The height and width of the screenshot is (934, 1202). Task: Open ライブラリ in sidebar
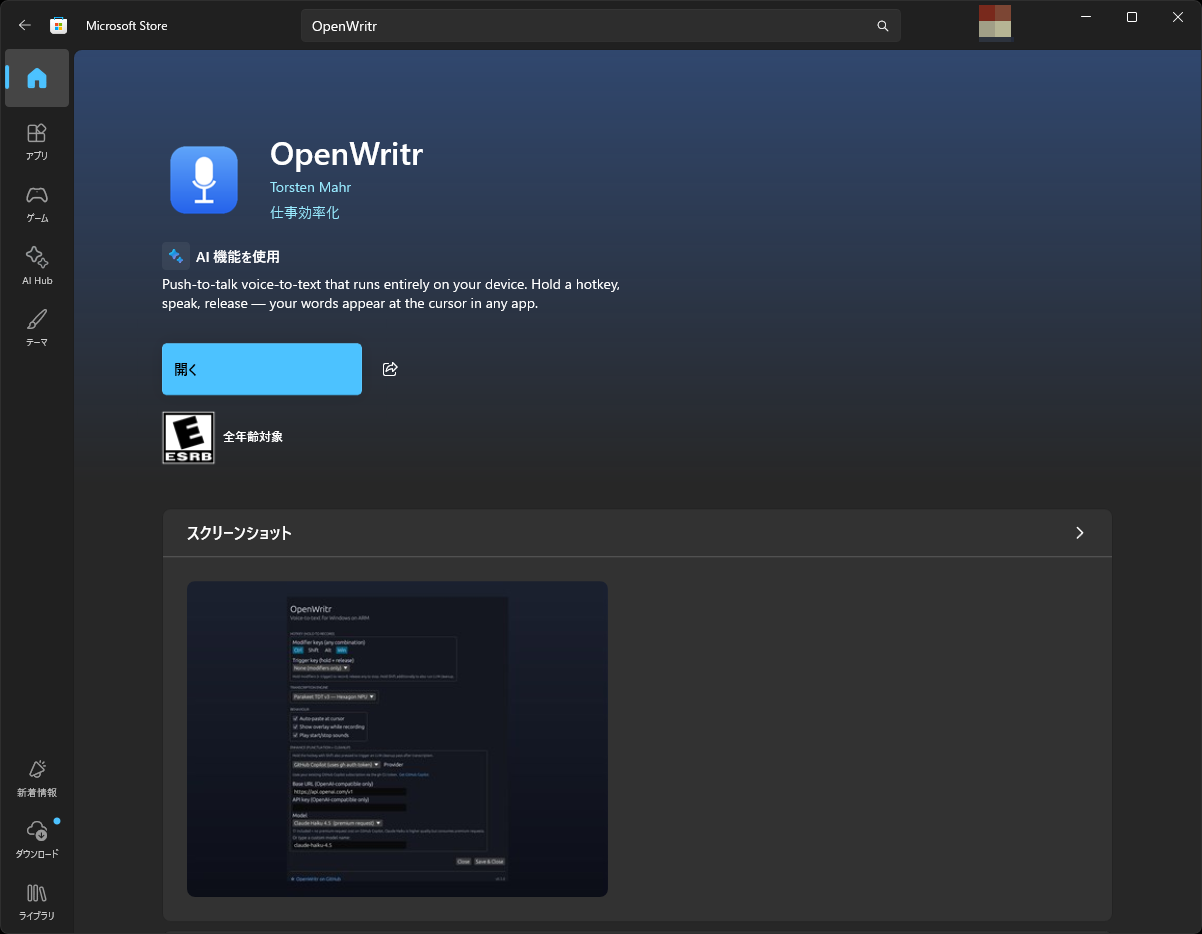tap(37, 902)
